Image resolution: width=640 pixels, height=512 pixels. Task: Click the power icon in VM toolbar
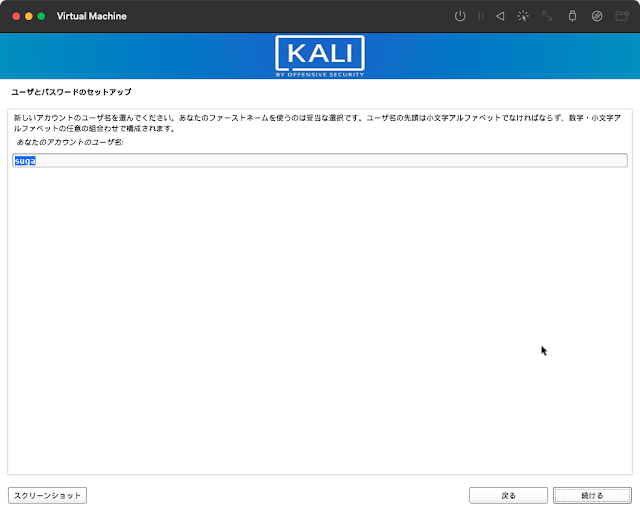coord(460,16)
